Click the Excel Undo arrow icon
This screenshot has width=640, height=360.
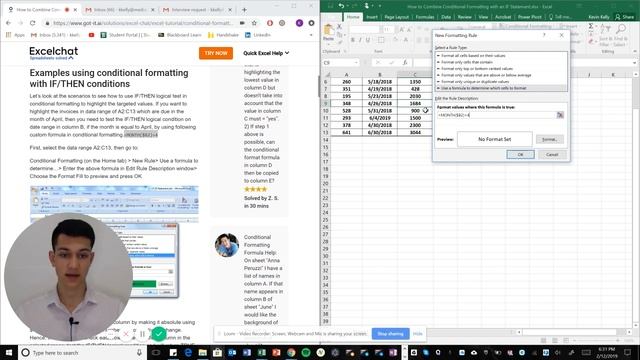[x=341, y=6]
